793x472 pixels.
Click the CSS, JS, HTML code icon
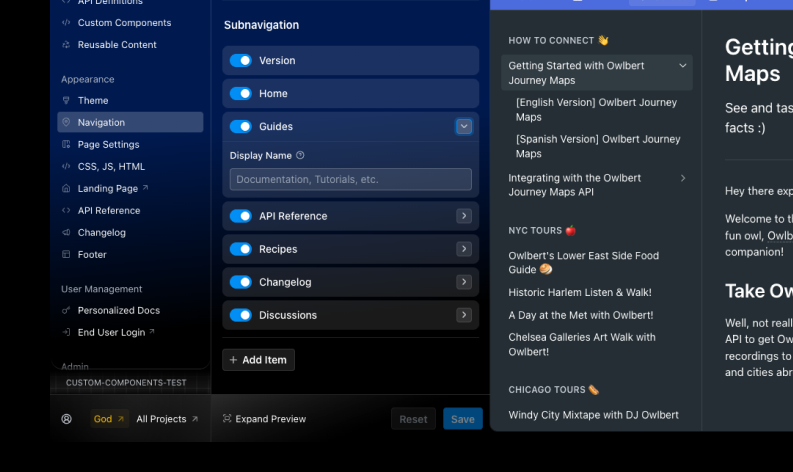tap(66, 166)
